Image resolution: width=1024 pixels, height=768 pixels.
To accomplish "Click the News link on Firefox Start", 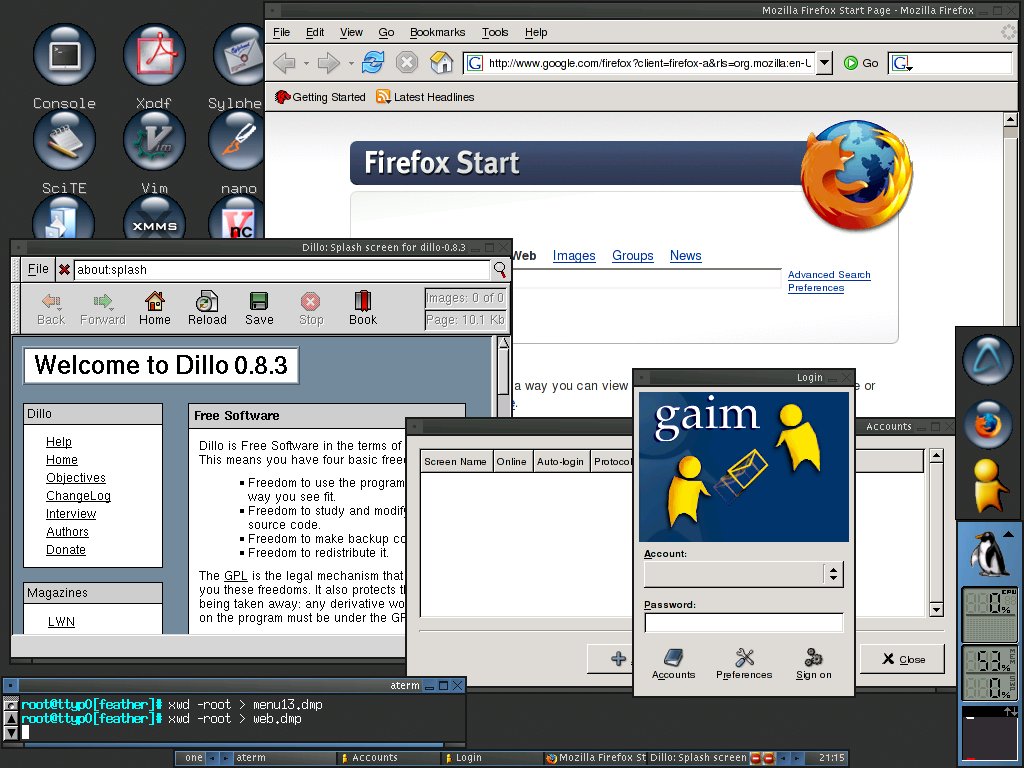I will pos(686,256).
